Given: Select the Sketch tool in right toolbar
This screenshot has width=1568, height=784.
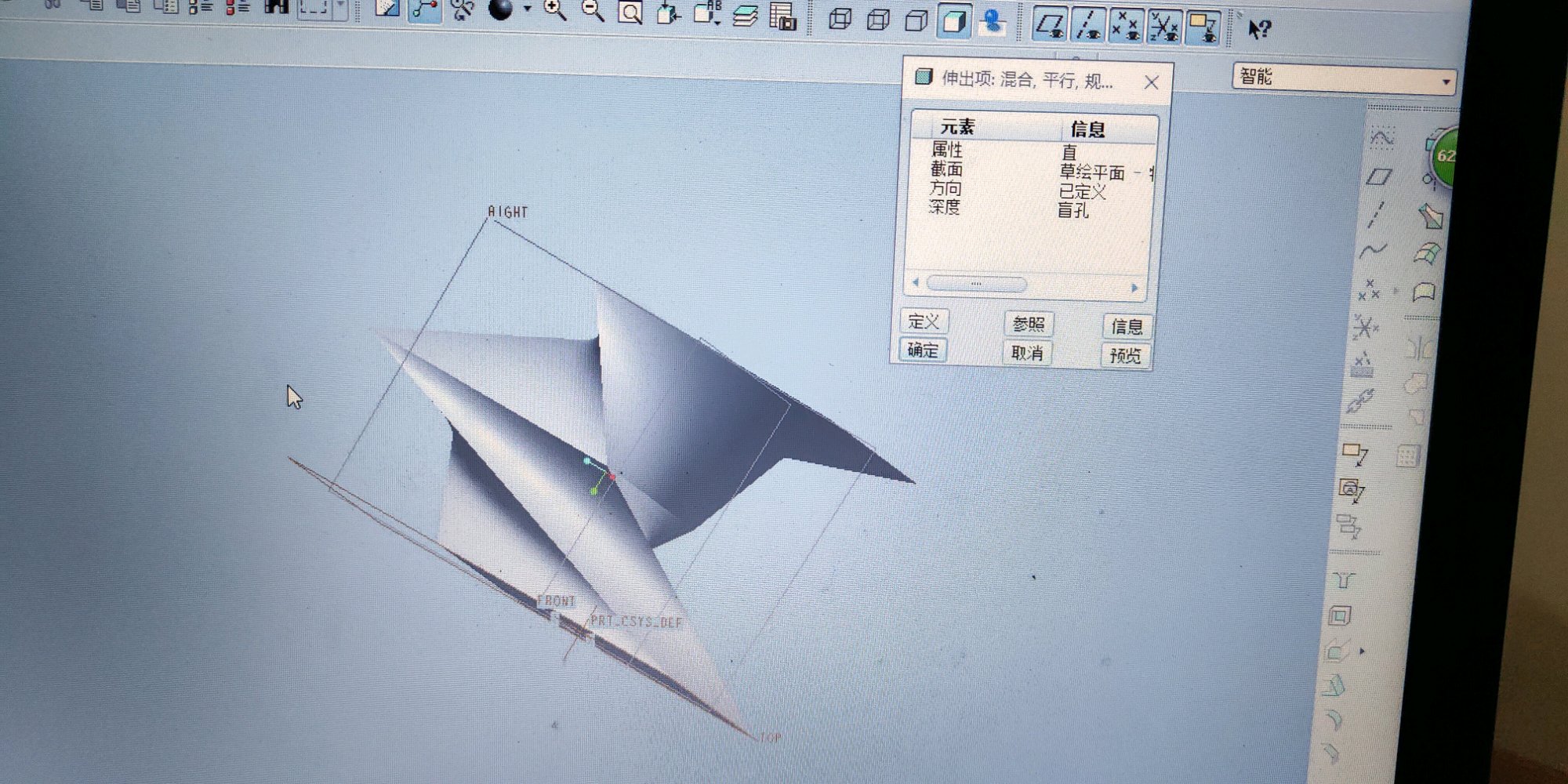Looking at the screenshot, I should click(x=1381, y=138).
